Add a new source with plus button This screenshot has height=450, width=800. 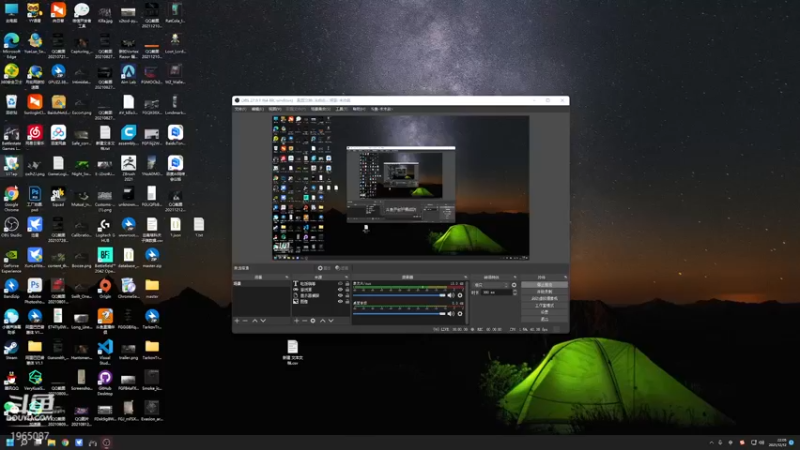pyautogui.click(x=296, y=320)
